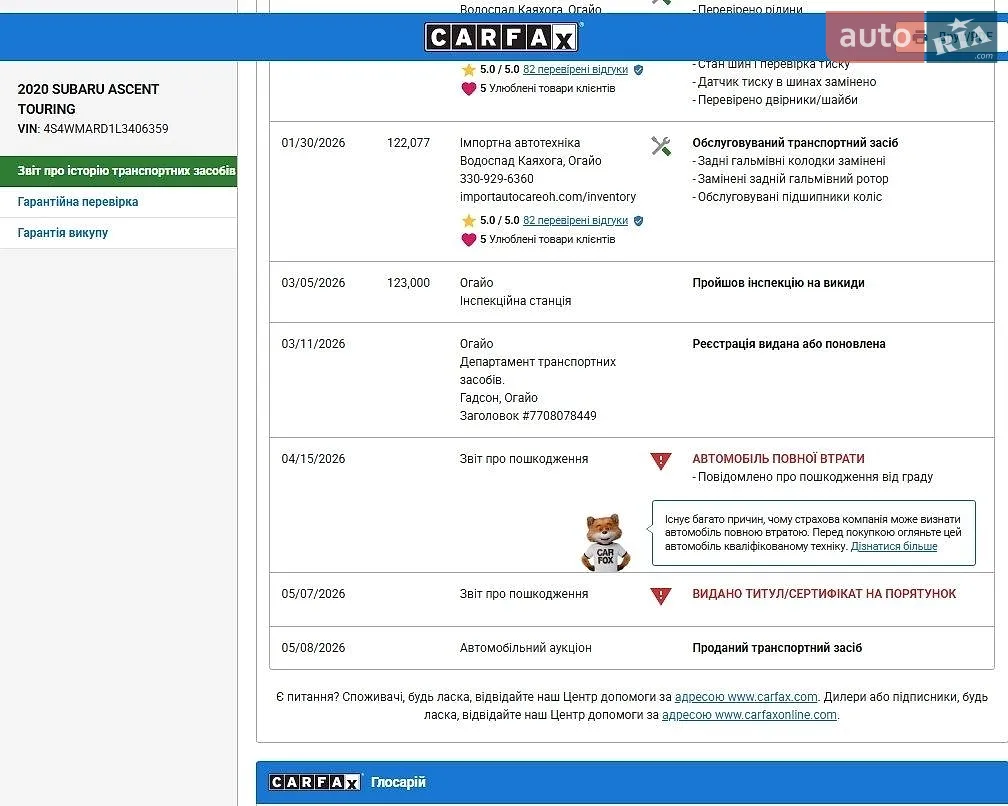Image resolution: width=1008 pixels, height=806 pixels.
Task: Click Повідомлено про пошкодження від граду
Action: [813, 477]
